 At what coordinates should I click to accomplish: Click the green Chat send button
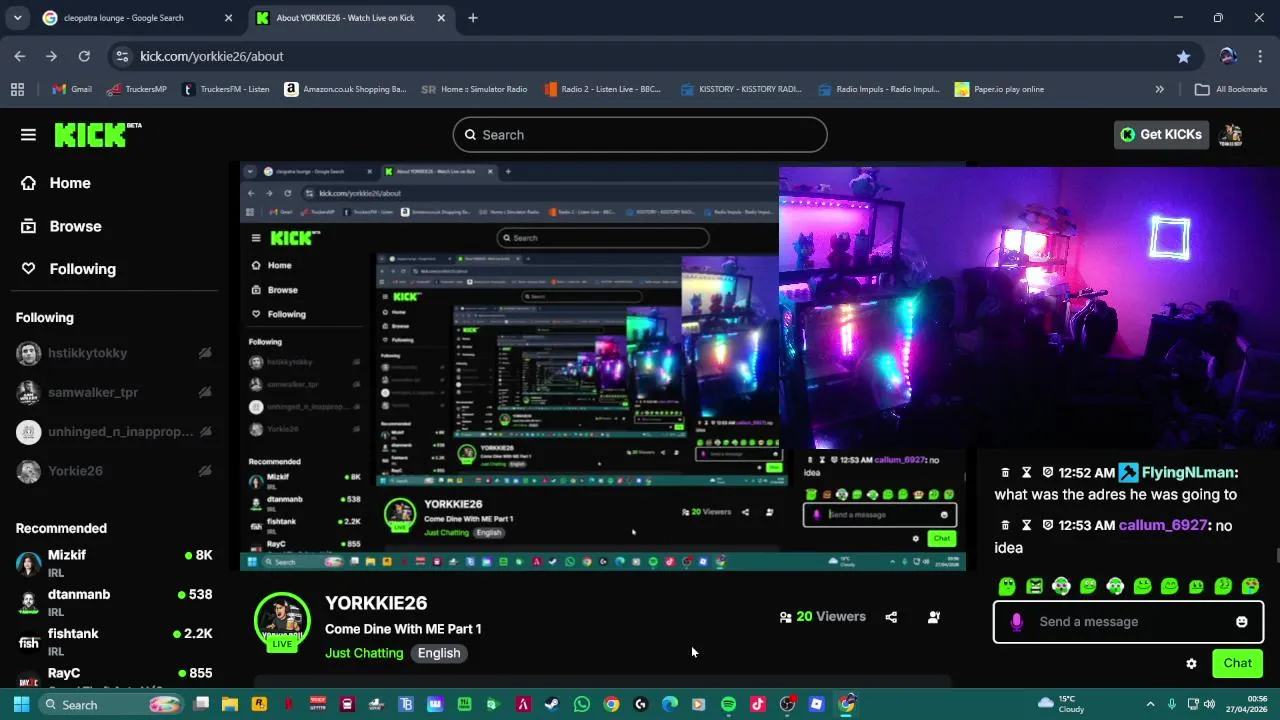point(1237,663)
